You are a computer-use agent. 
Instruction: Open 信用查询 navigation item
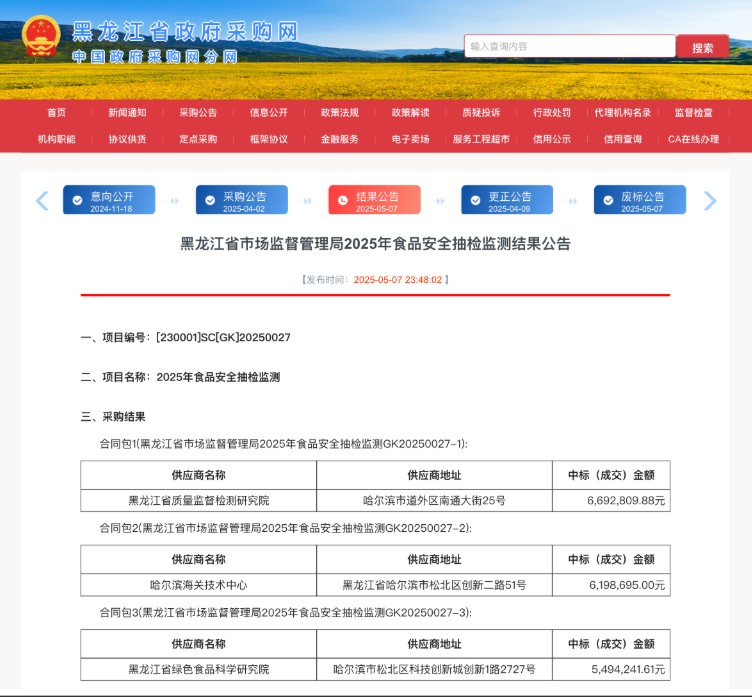(623, 139)
